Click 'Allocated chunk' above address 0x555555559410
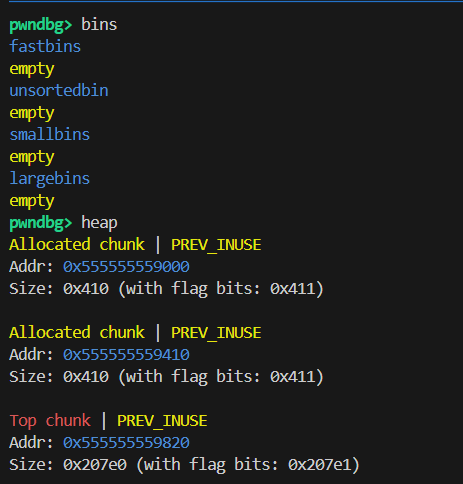The image size is (463, 484). [x=77, y=333]
